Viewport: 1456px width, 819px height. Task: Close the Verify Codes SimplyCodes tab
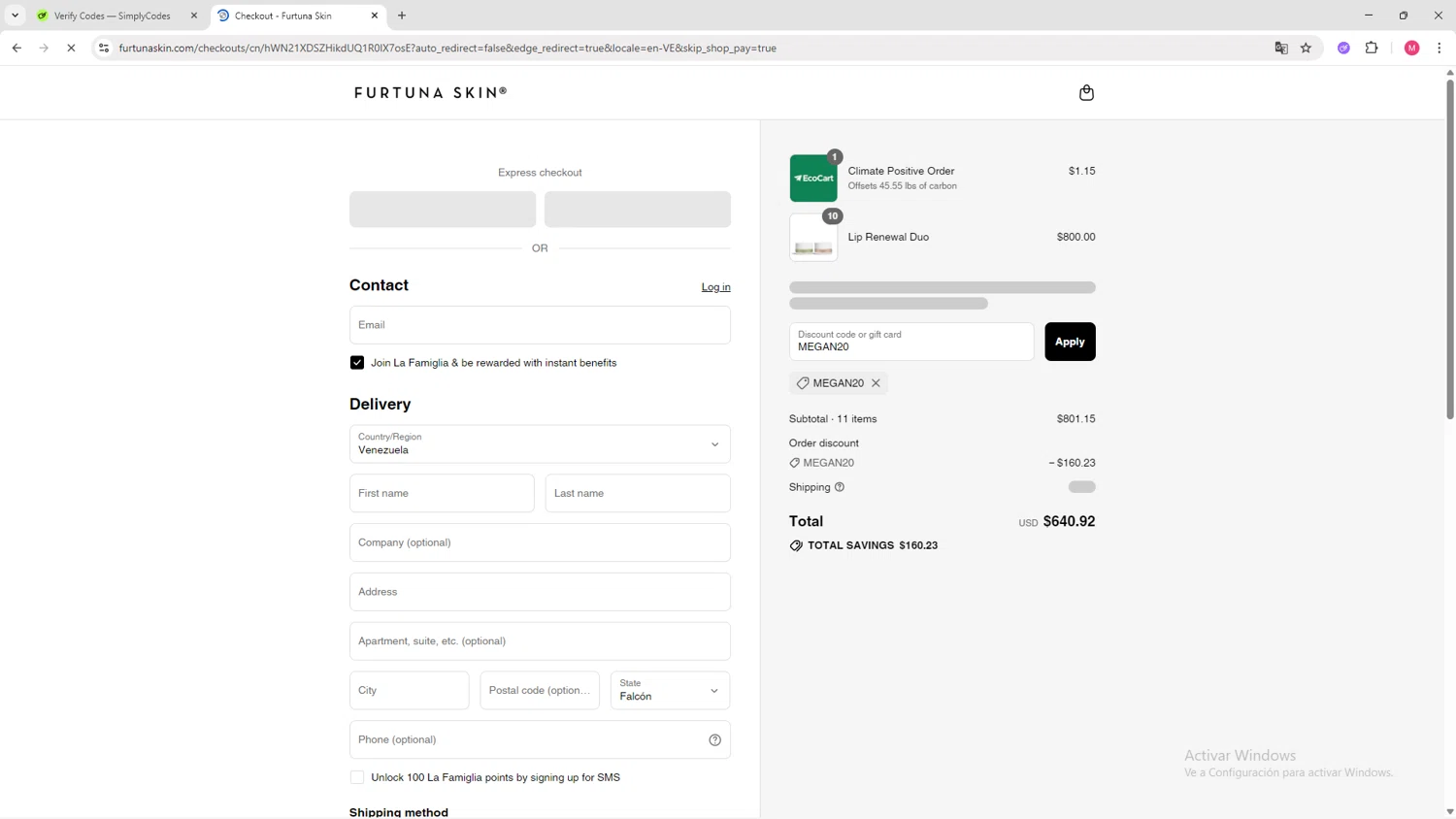point(193,16)
